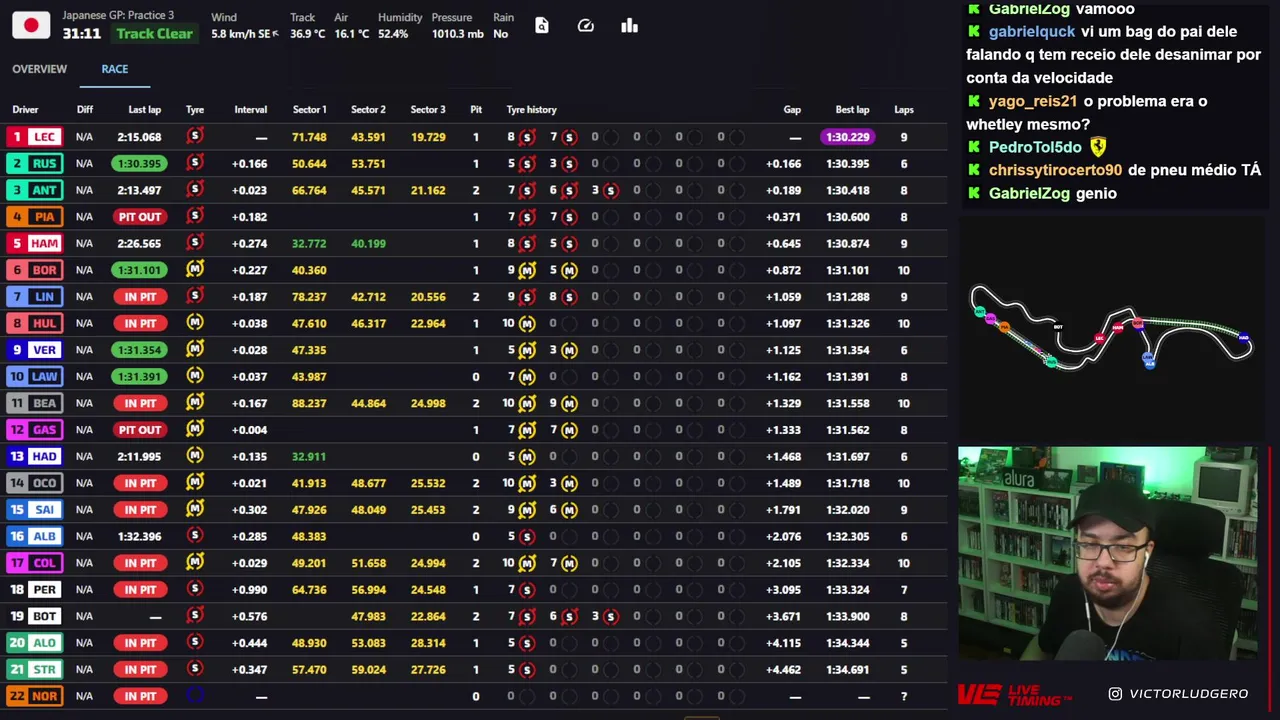Click the streamer webcam feed
This screenshot has height=720, width=1280.
click(x=1108, y=554)
